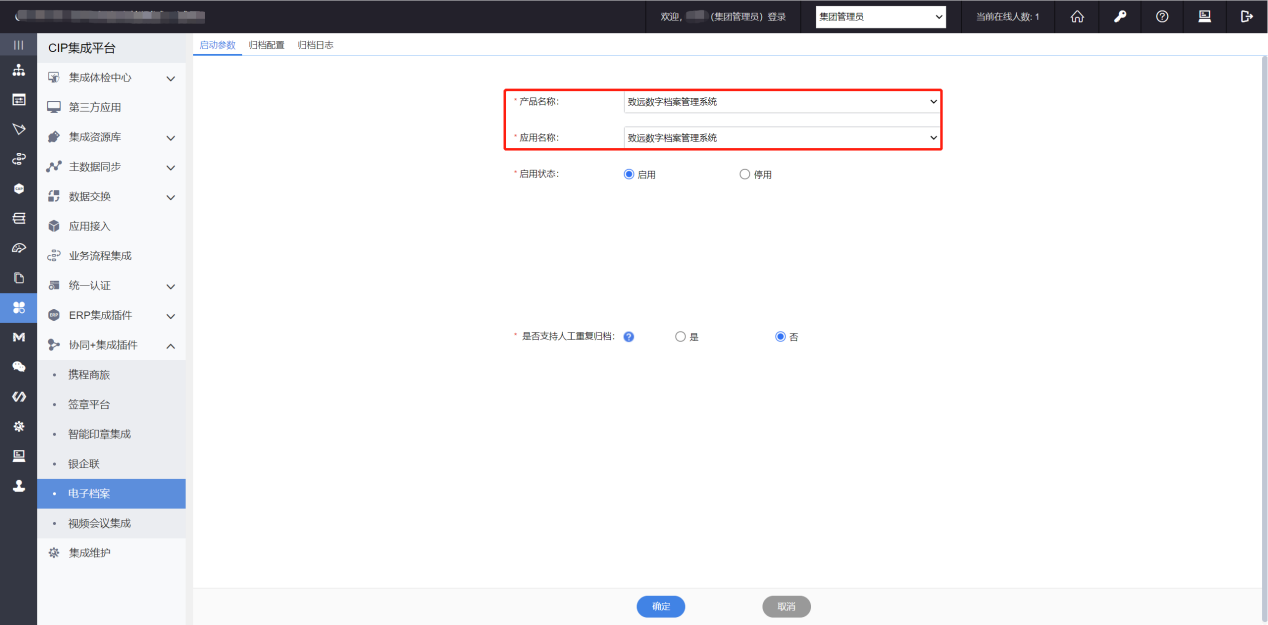The width and height of the screenshot is (1268, 625).
Task: Click the code brackets icon in left rail
Action: 18,396
